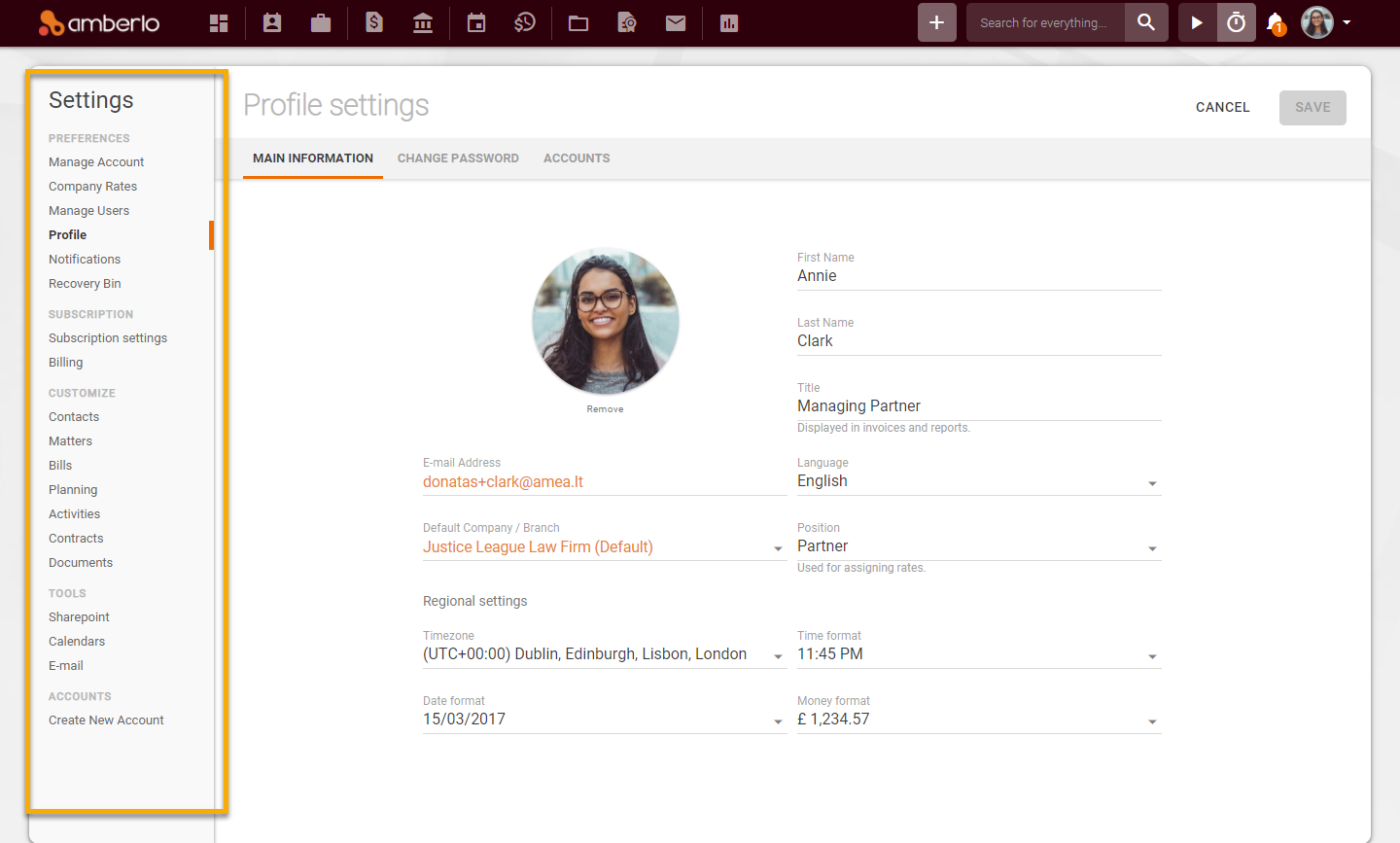The height and width of the screenshot is (843, 1400).
Task: Open Manage Account settings
Action: click(96, 162)
